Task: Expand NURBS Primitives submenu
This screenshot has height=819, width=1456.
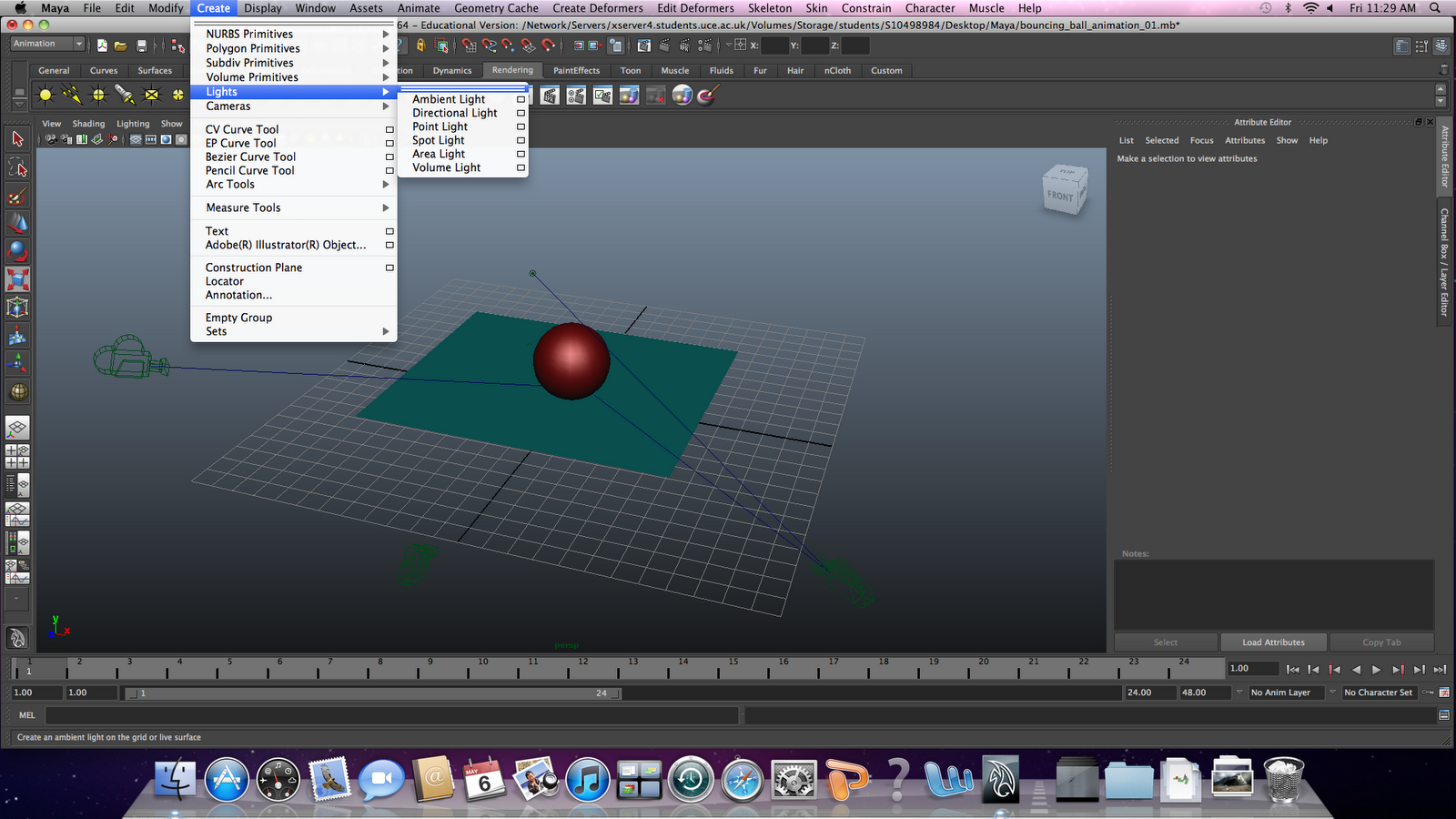Action: [293, 34]
